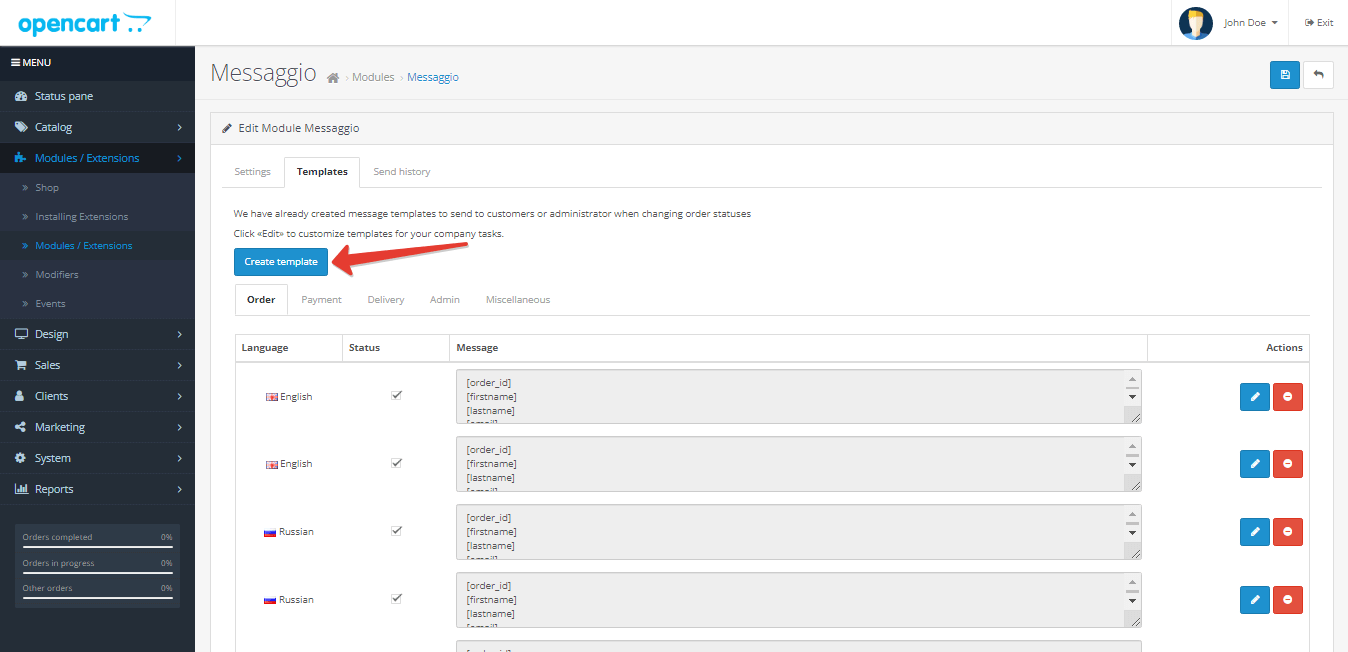Click the blue save floppy icon button
The height and width of the screenshot is (652, 1348).
(x=1285, y=75)
